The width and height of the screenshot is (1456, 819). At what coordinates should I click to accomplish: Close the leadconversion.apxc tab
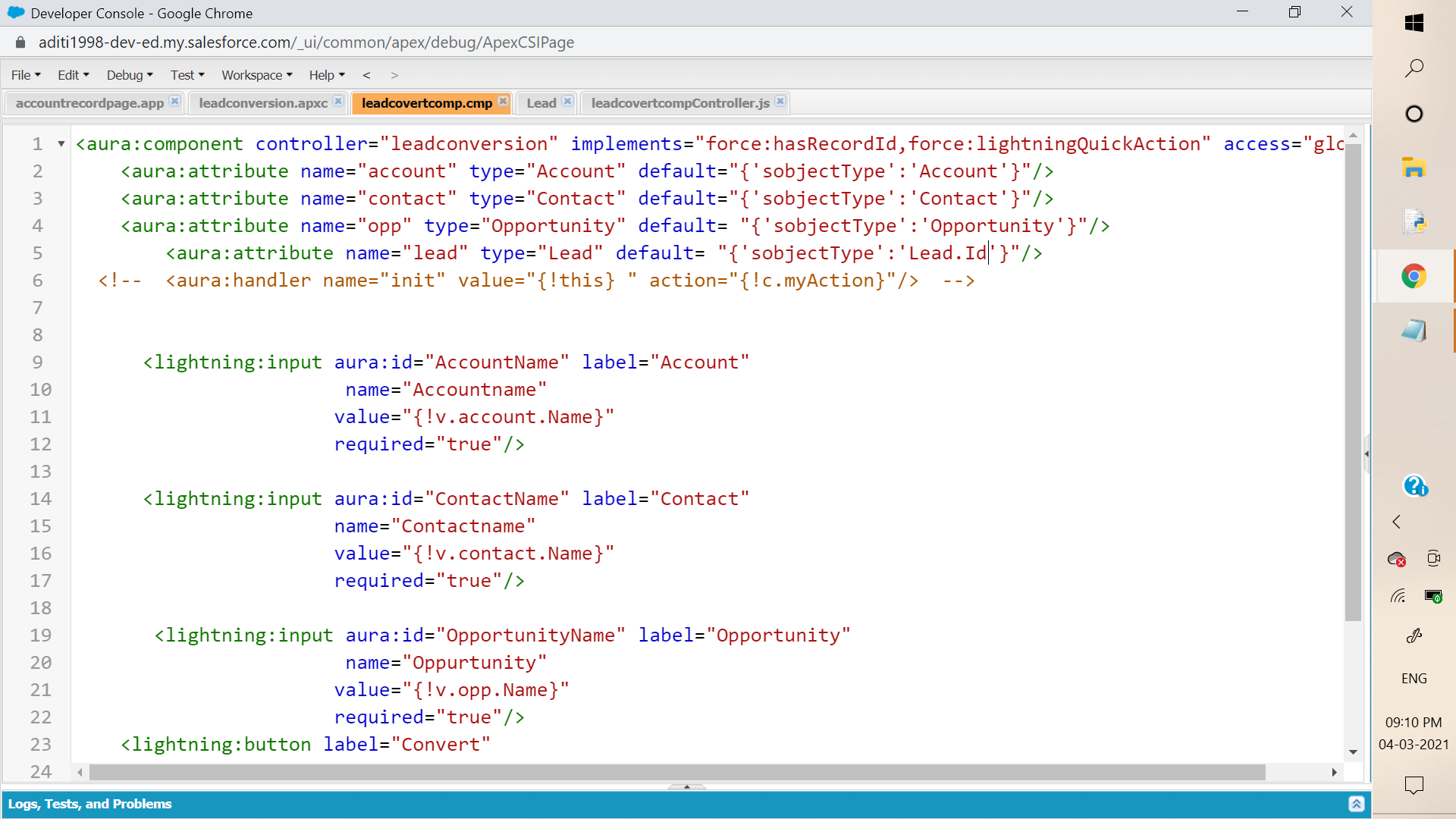[x=338, y=101]
